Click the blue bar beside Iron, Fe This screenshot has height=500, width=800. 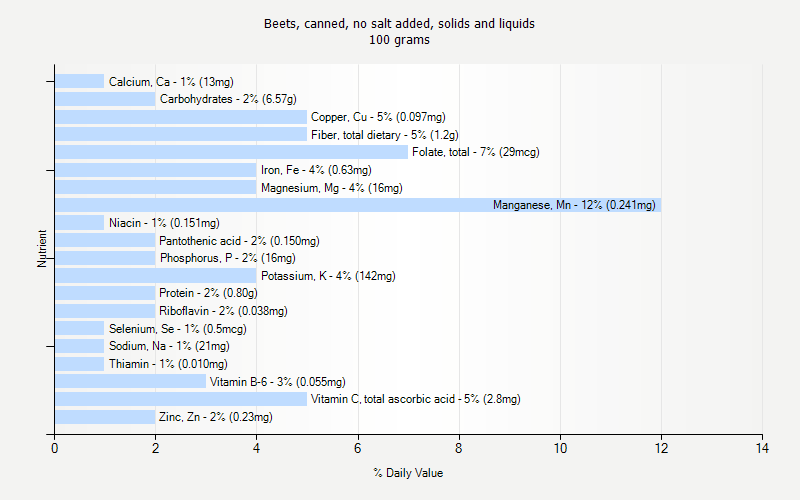pyautogui.click(x=156, y=170)
